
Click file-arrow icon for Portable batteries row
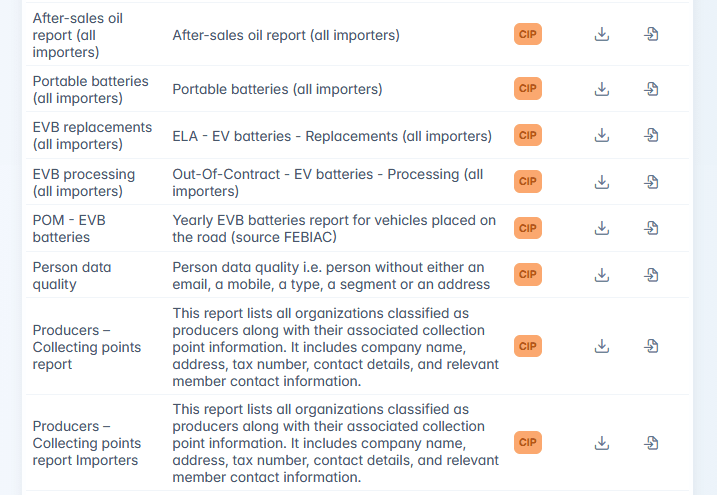(651, 89)
